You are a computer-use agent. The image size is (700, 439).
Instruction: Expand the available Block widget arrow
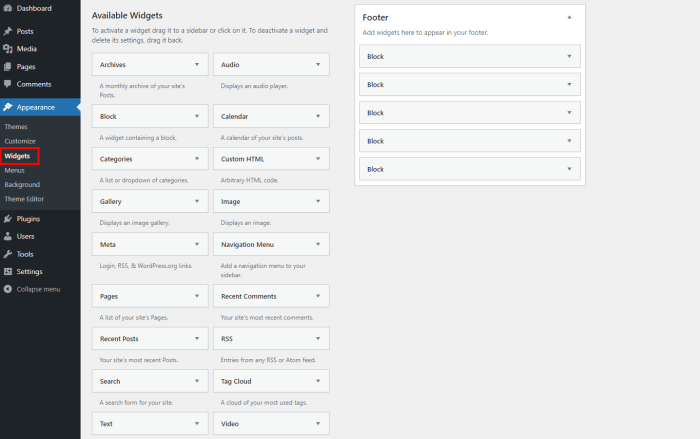pyautogui.click(x=197, y=116)
